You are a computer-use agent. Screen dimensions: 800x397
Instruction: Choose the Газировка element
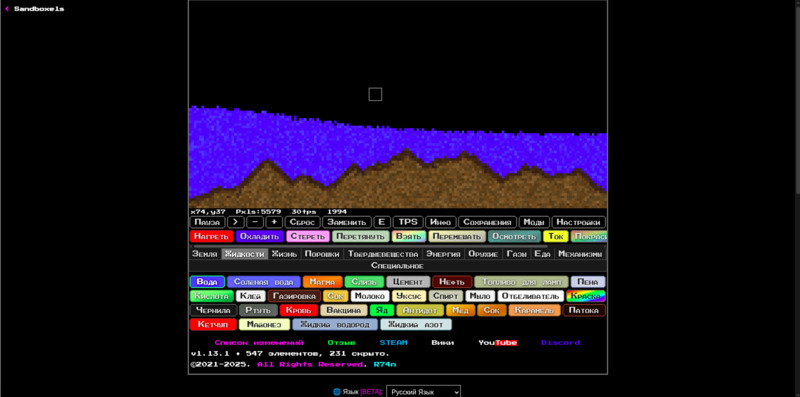[x=294, y=296]
